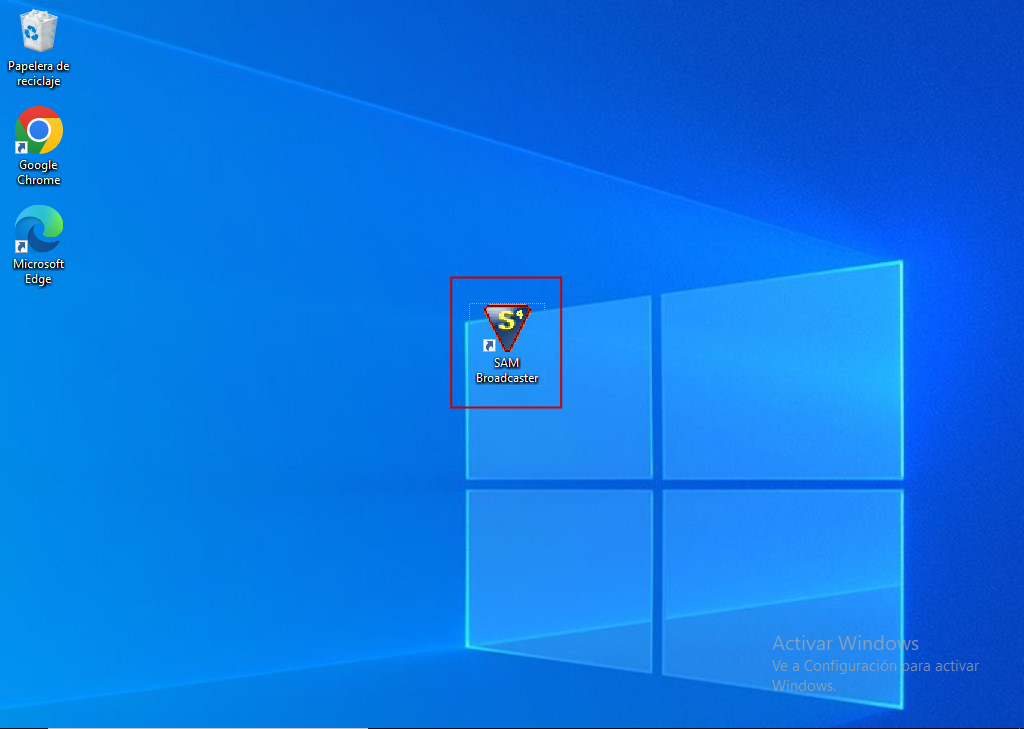Click shortcut arrow overlay on Google Chrome
1024x729 pixels.
(21, 148)
